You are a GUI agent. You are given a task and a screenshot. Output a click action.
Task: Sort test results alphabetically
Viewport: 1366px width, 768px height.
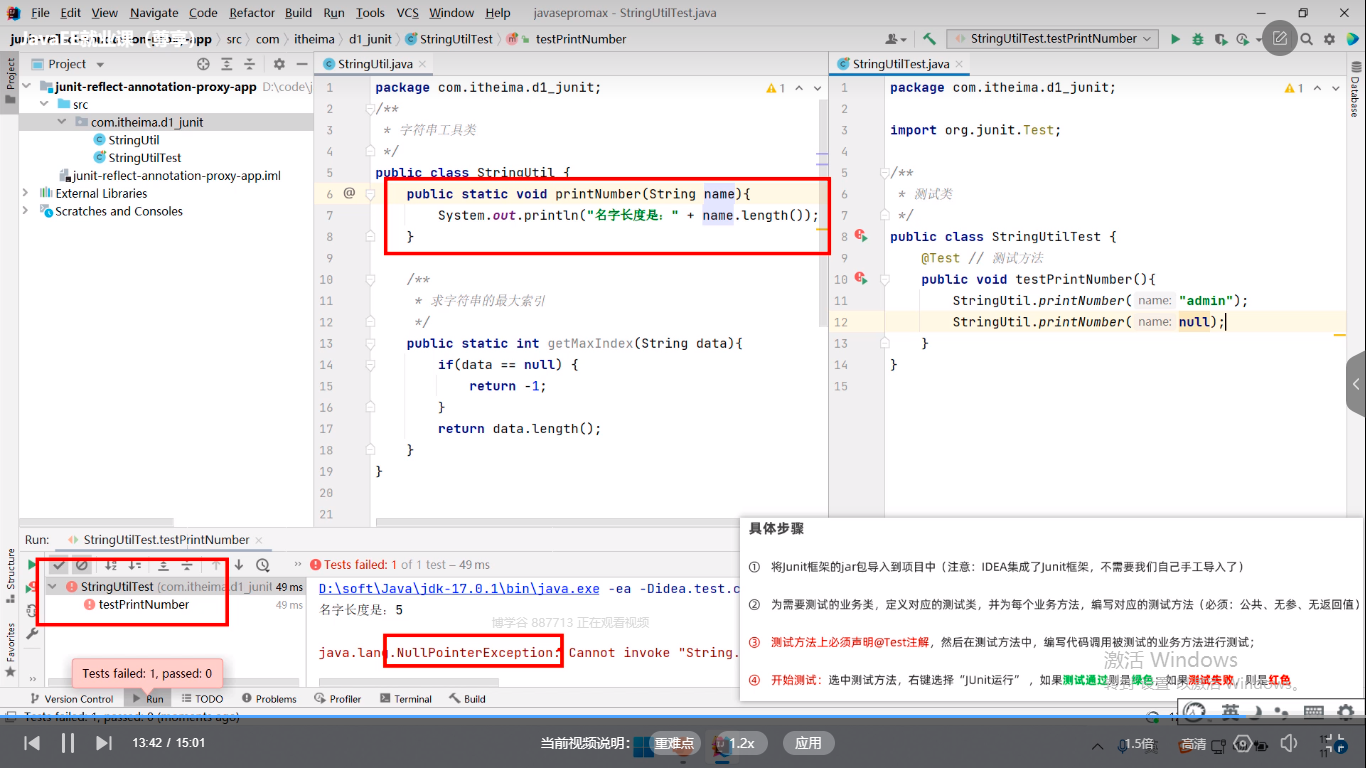pyautogui.click(x=111, y=565)
